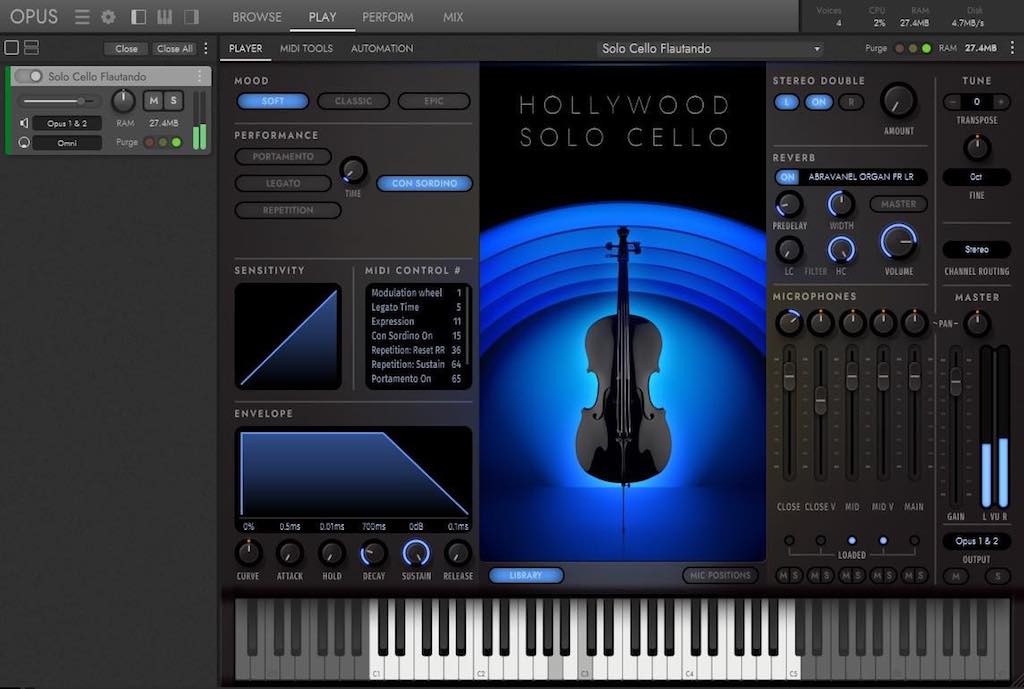Turn off the Reverb ON switch
Viewport: 1024px width, 689px height.
click(x=788, y=177)
